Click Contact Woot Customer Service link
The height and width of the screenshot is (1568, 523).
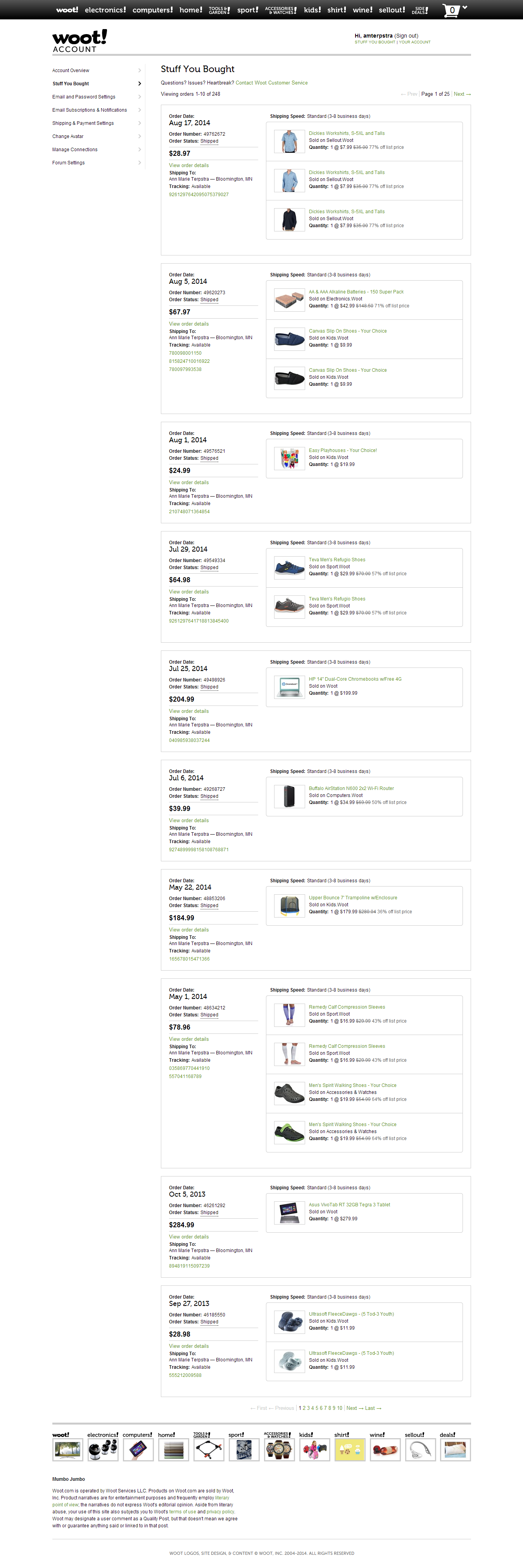point(271,83)
